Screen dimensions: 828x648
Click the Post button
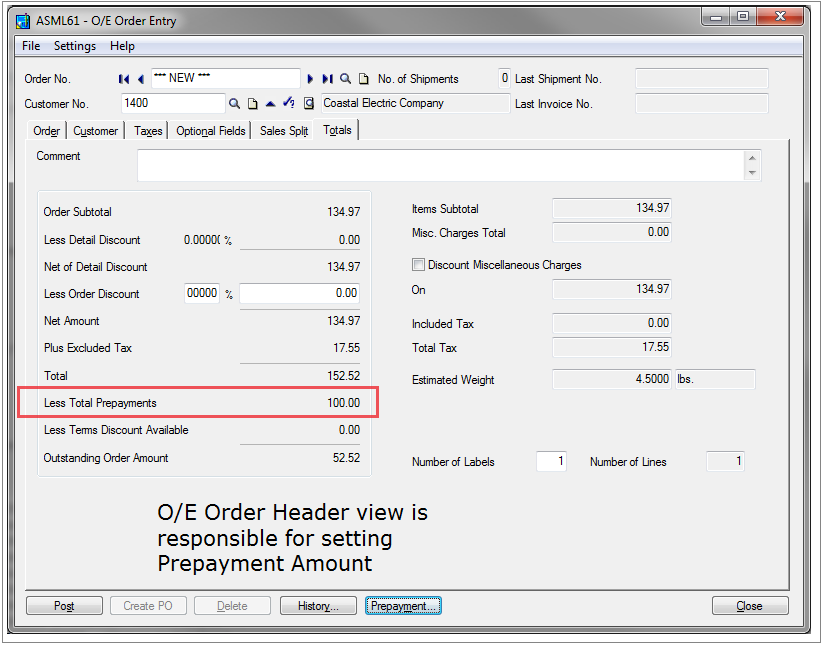[64, 606]
